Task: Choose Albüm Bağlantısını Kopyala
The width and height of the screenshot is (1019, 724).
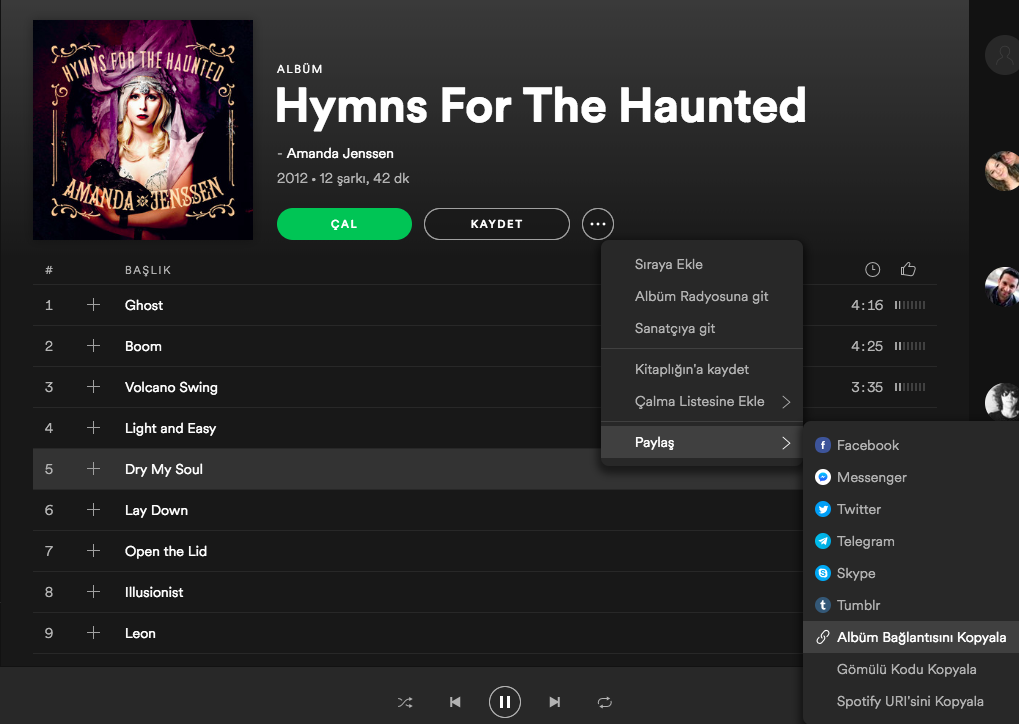Action: click(x=920, y=638)
